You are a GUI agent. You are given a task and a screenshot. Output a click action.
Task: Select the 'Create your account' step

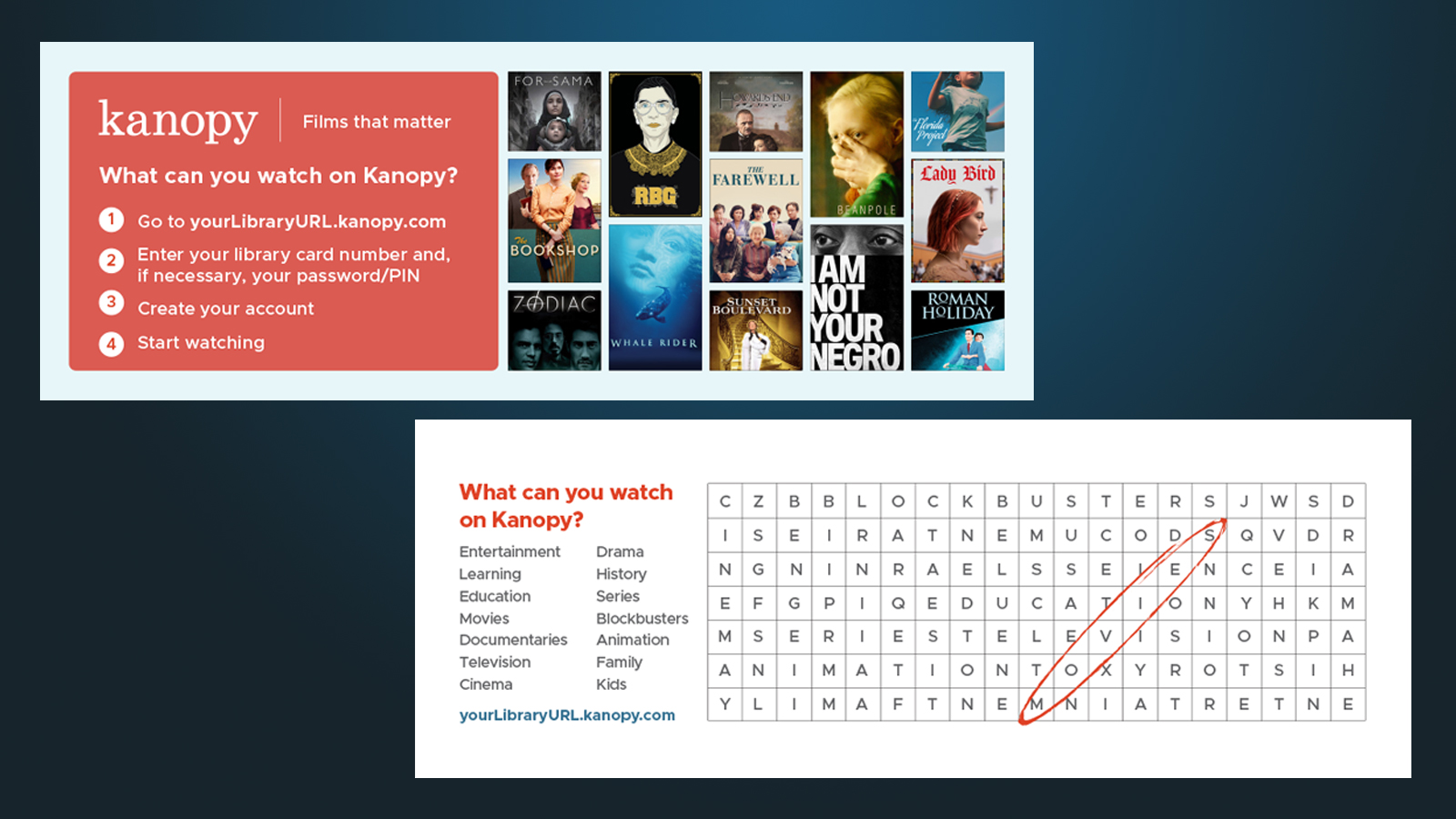(x=226, y=308)
